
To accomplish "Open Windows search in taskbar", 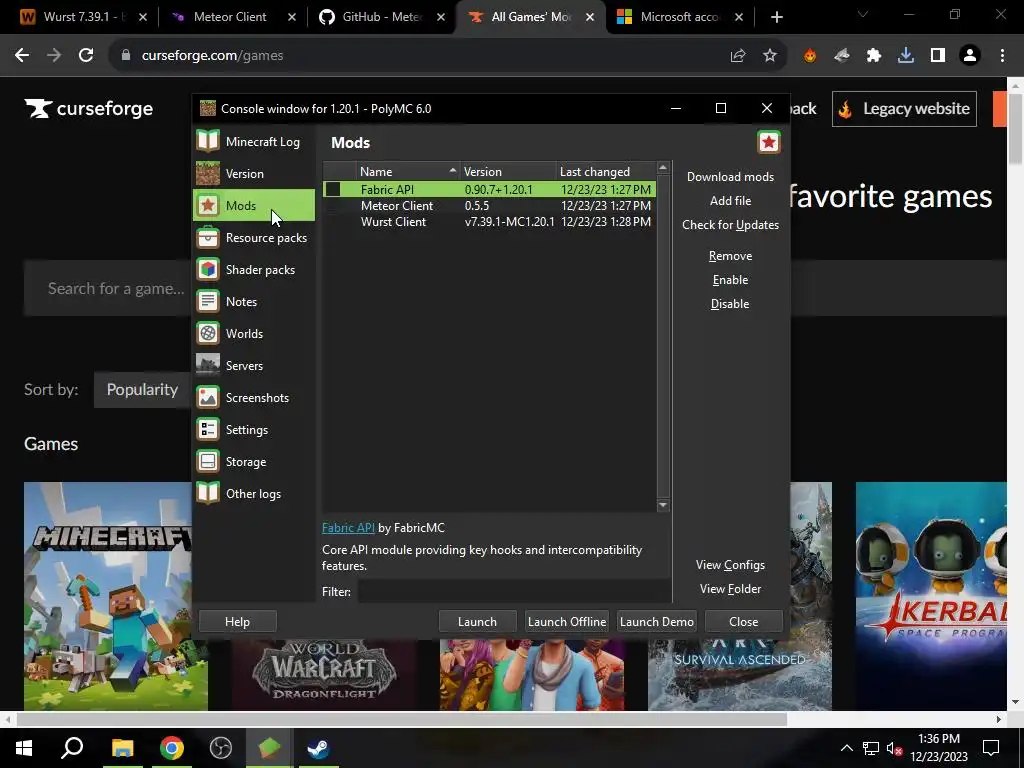I will [72, 748].
